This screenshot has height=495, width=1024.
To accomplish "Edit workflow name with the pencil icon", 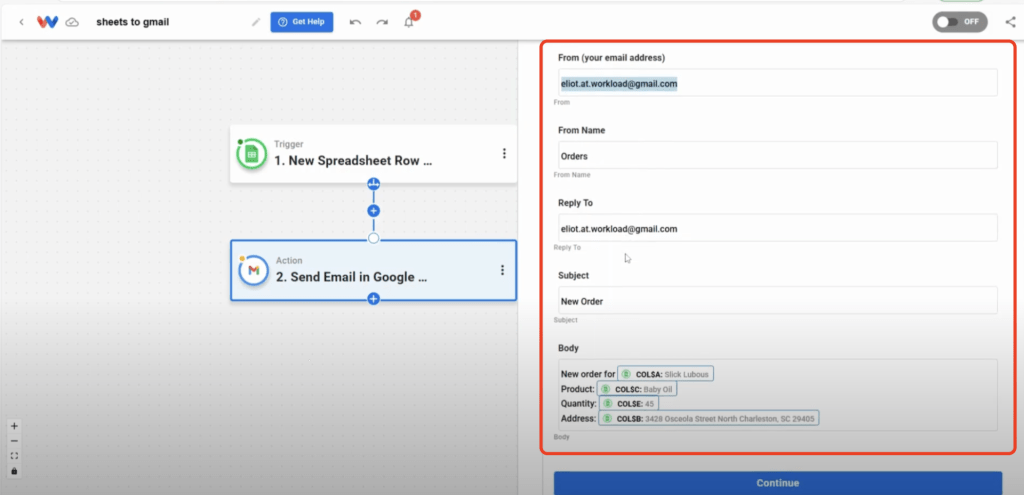I will pos(255,22).
